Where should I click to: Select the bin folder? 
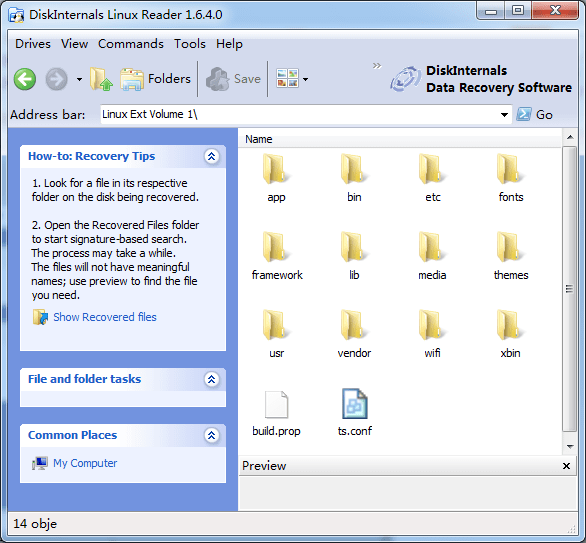(x=354, y=178)
